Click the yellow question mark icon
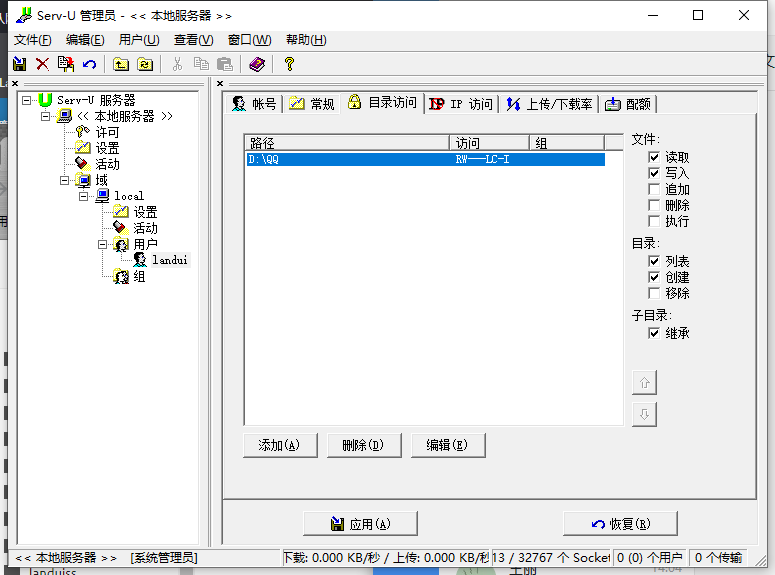Screen dimensions: 775x575 [289, 64]
